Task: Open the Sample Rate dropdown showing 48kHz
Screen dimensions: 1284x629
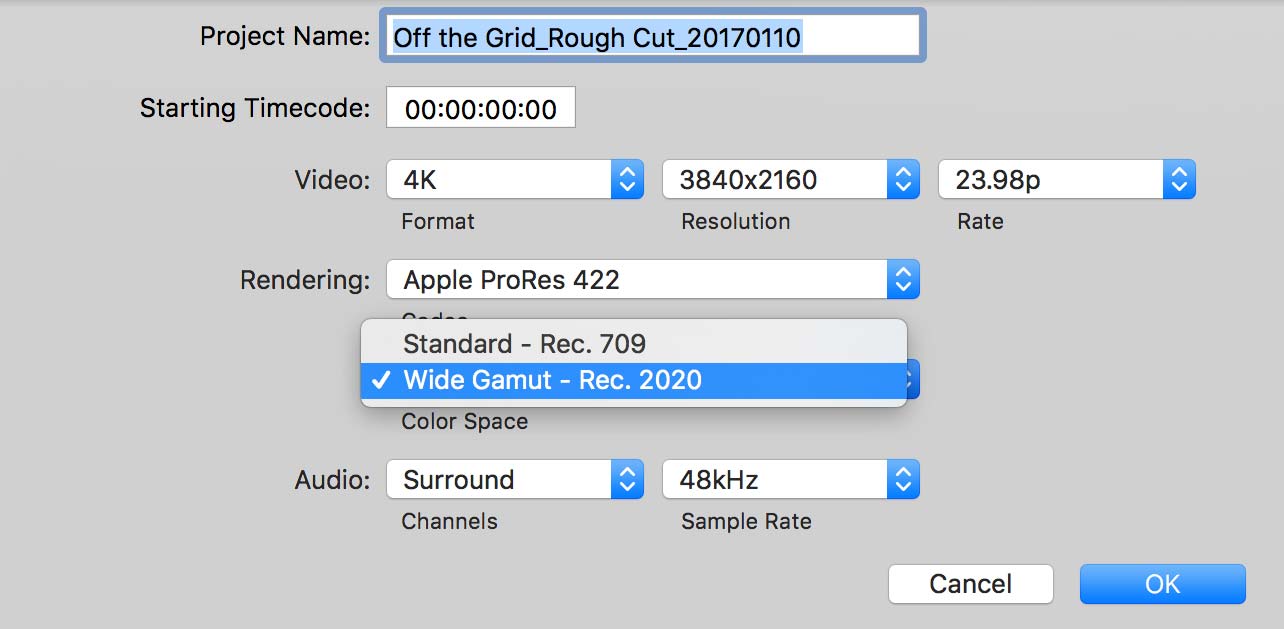Action: pyautogui.click(x=791, y=480)
